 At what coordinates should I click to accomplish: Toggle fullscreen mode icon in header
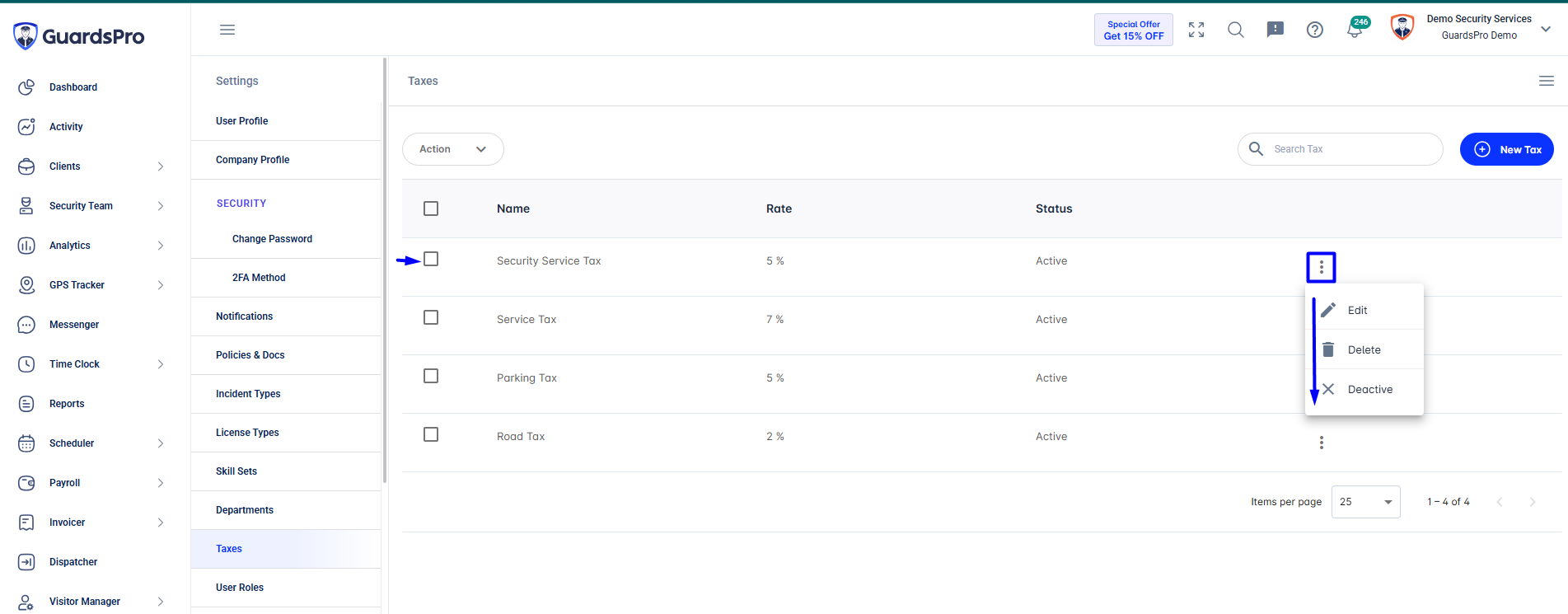(1196, 30)
